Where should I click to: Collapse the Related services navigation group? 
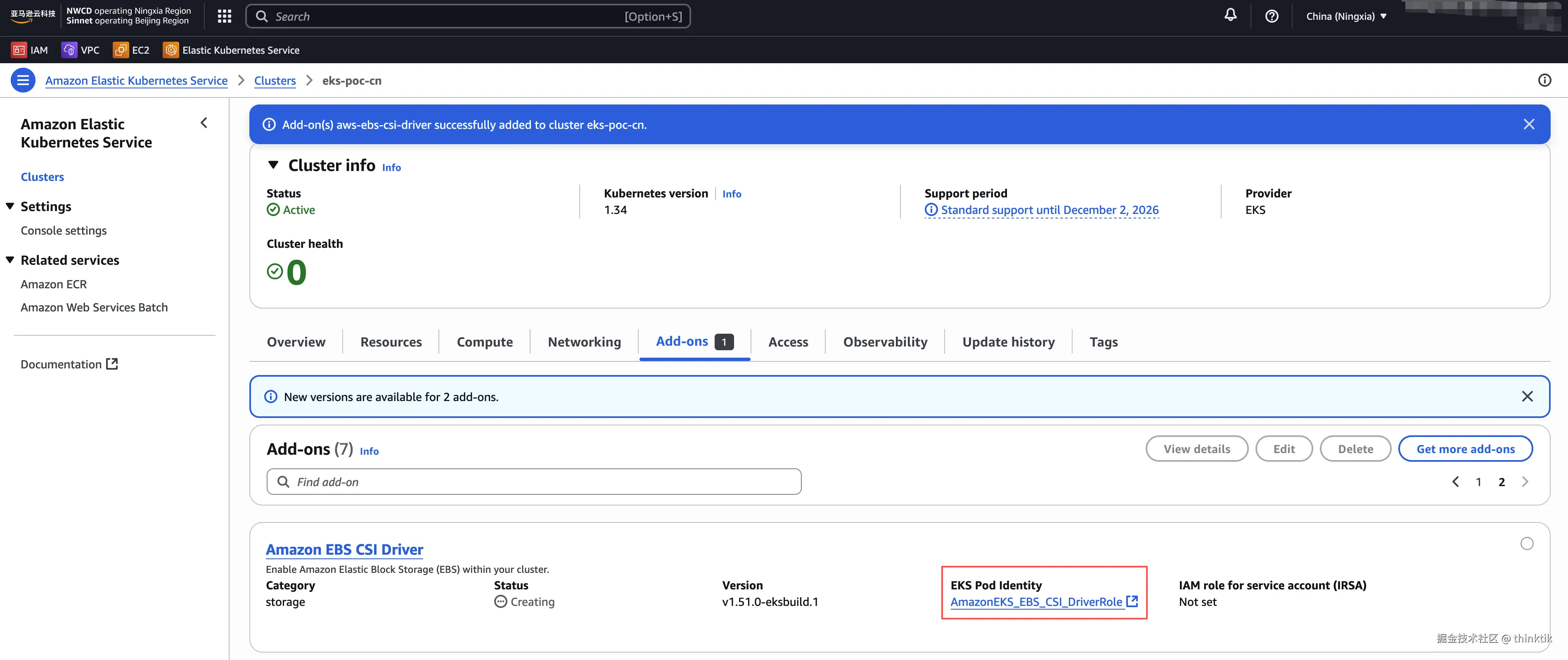[10, 260]
